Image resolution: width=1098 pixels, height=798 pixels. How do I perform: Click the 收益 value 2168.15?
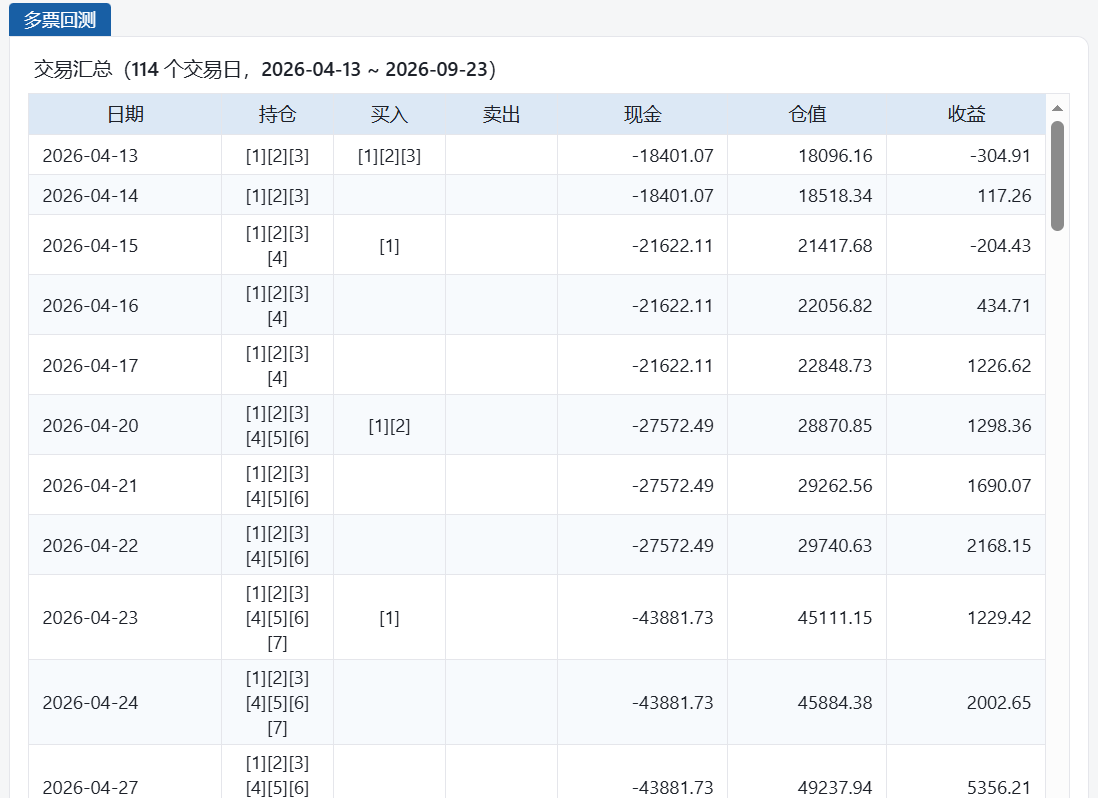(999, 545)
